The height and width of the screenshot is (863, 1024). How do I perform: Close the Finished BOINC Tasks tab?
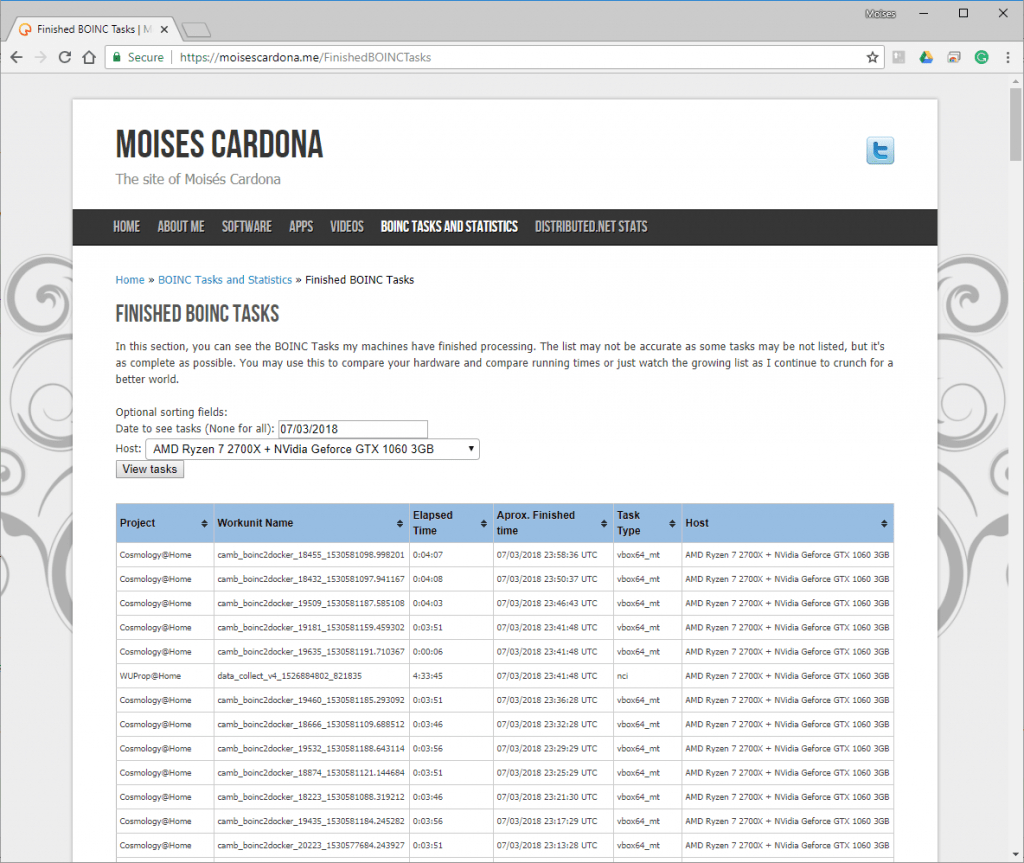tap(165, 29)
